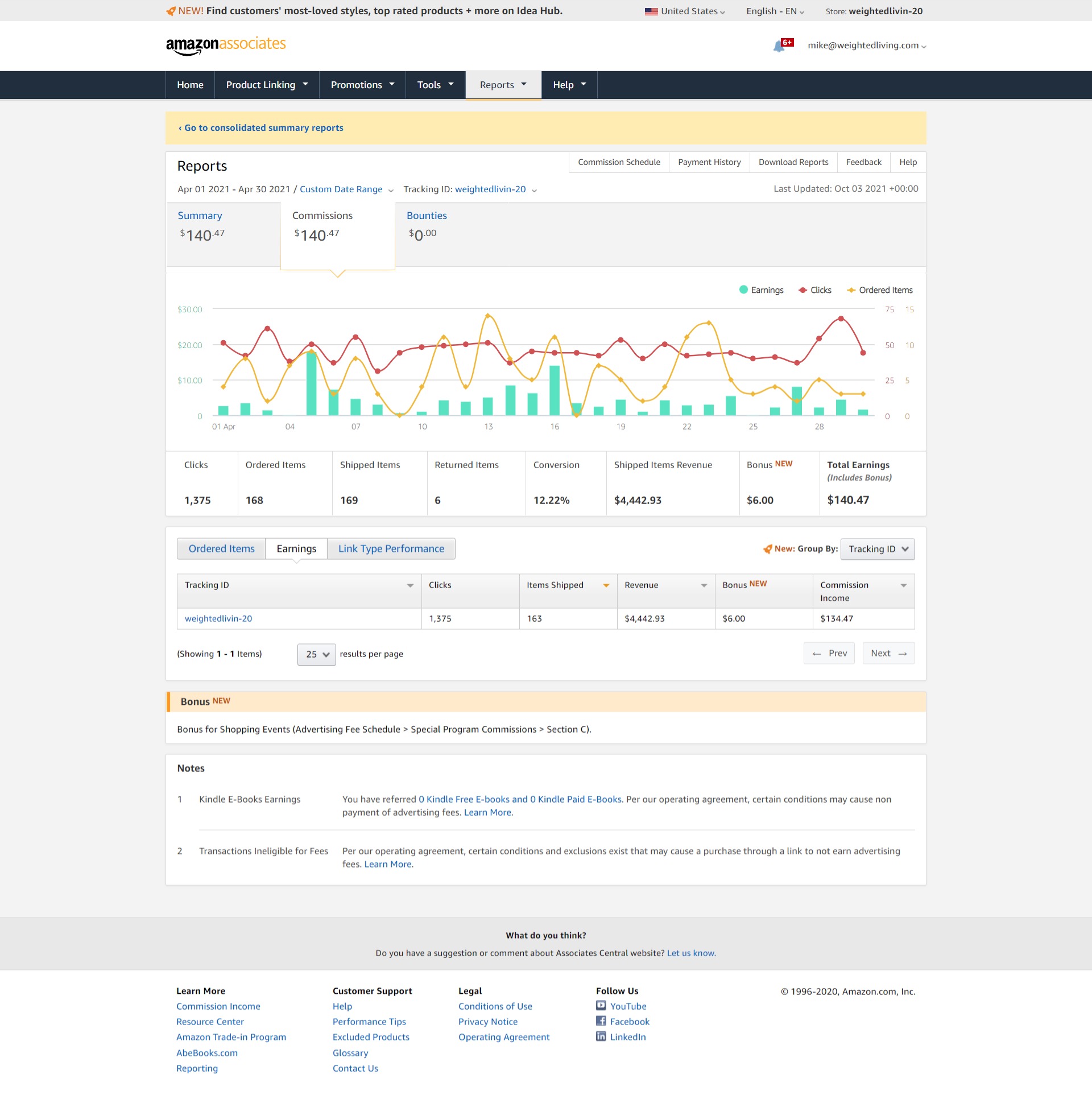Click the $134.47 Commission Income cell
The image size is (1092, 1099).
click(x=864, y=619)
